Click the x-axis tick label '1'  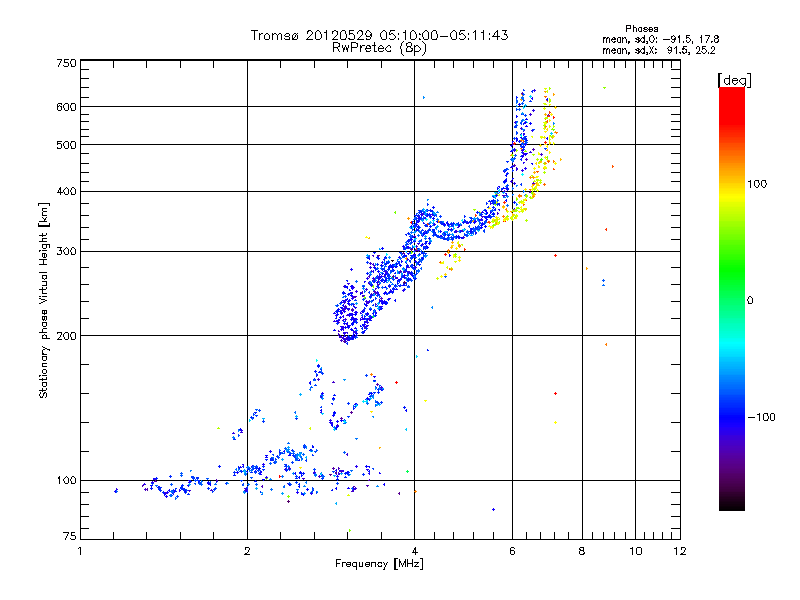(80, 551)
